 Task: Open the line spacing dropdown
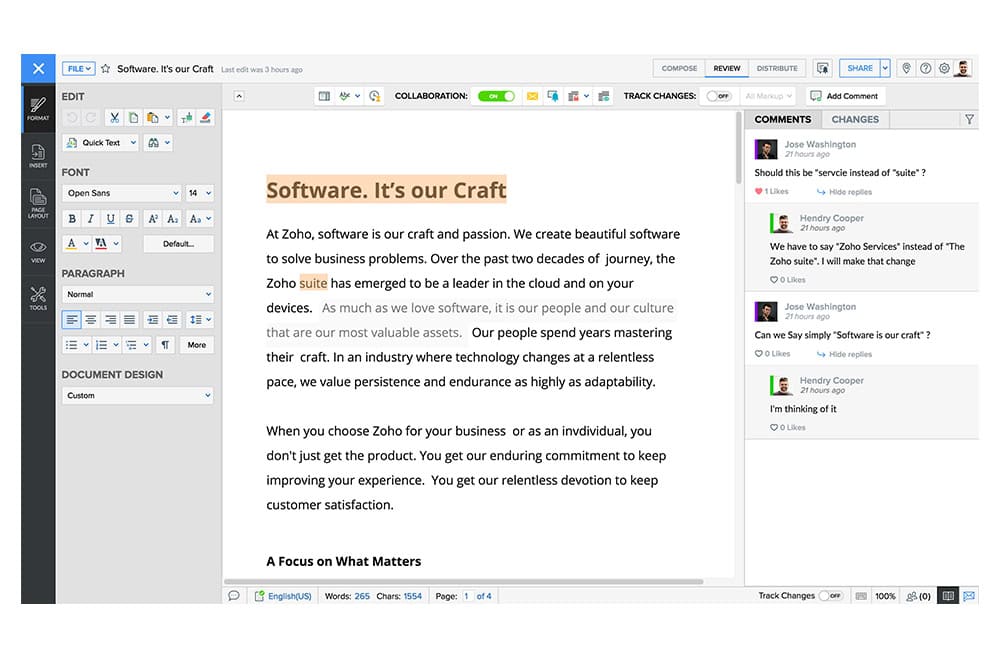(200, 319)
